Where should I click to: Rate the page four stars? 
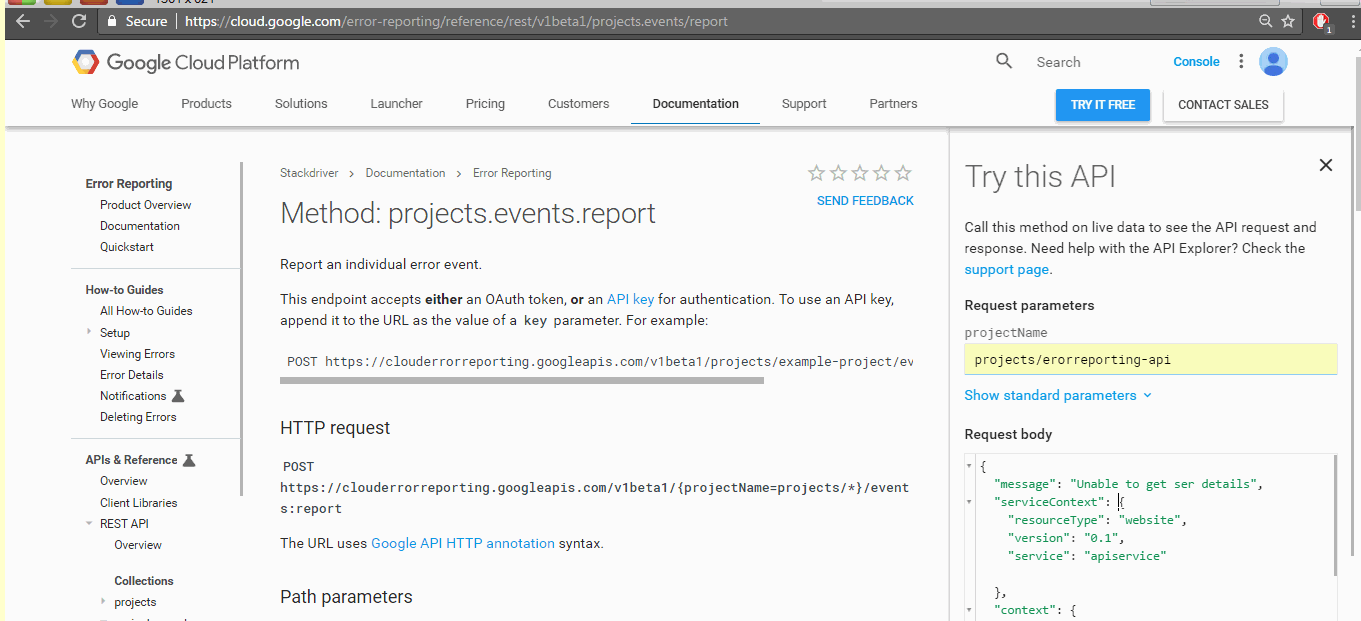pyautogui.click(x=881, y=173)
